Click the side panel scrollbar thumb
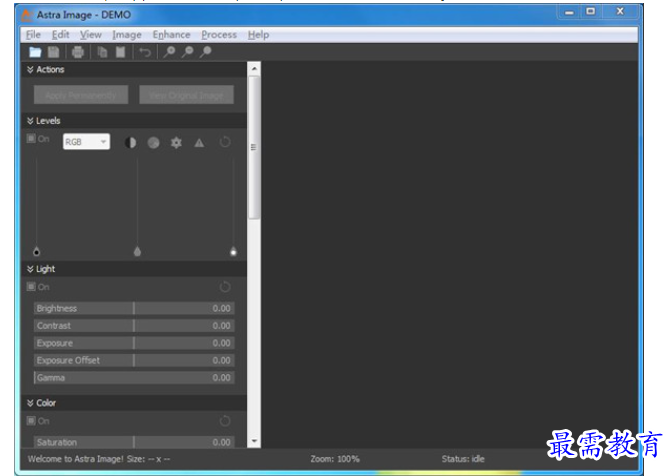The width and height of the screenshot is (671, 476). point(254,148)
